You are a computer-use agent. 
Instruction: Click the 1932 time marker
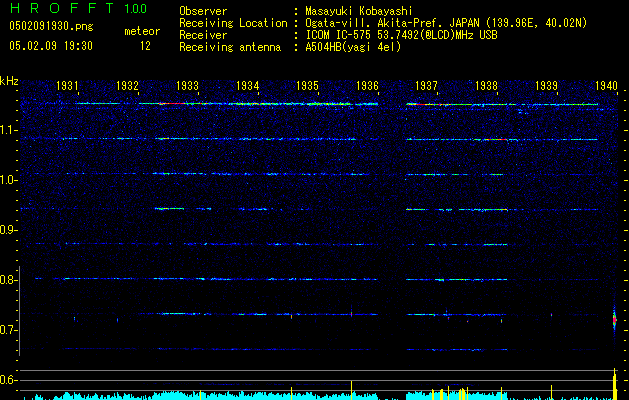pyautogui.click(x=127, y=86)
